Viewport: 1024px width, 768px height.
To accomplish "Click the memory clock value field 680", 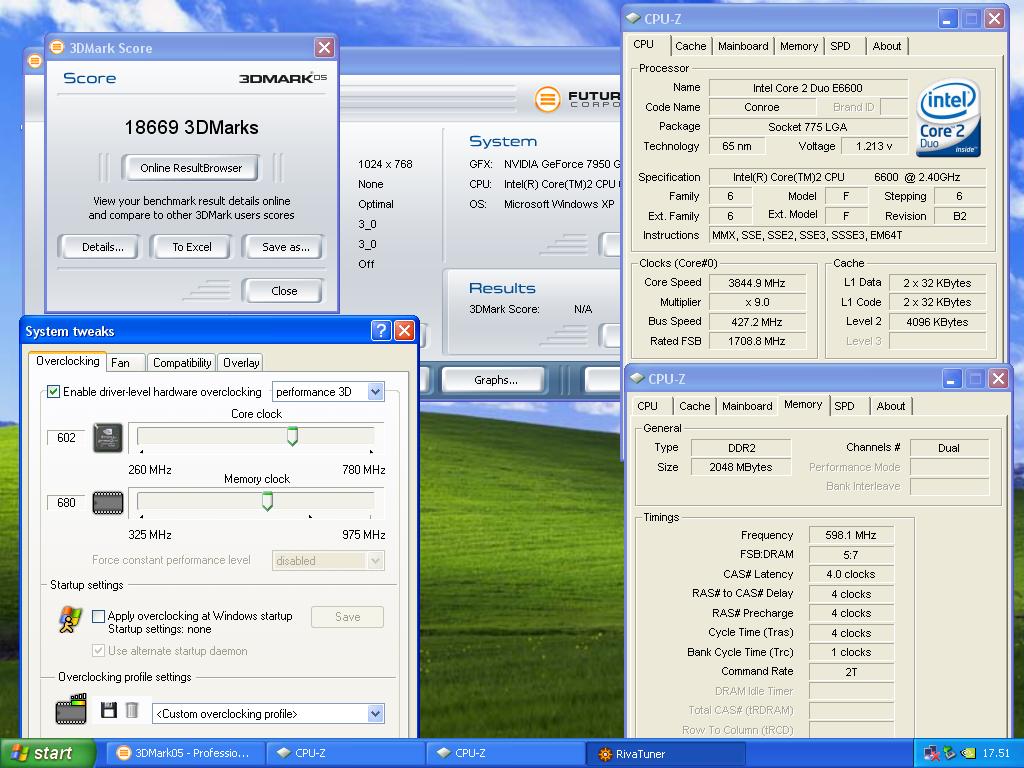I will tap(66, 503).
